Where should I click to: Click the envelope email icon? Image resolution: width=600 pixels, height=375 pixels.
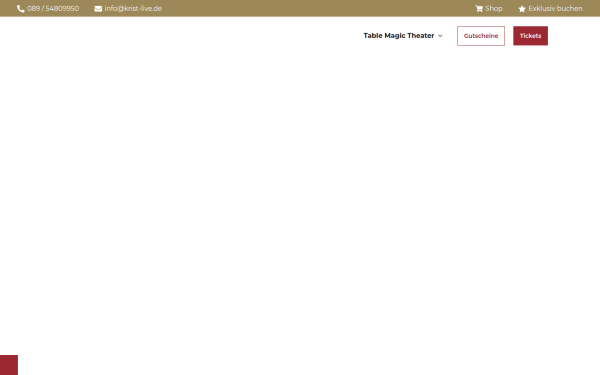98,9
